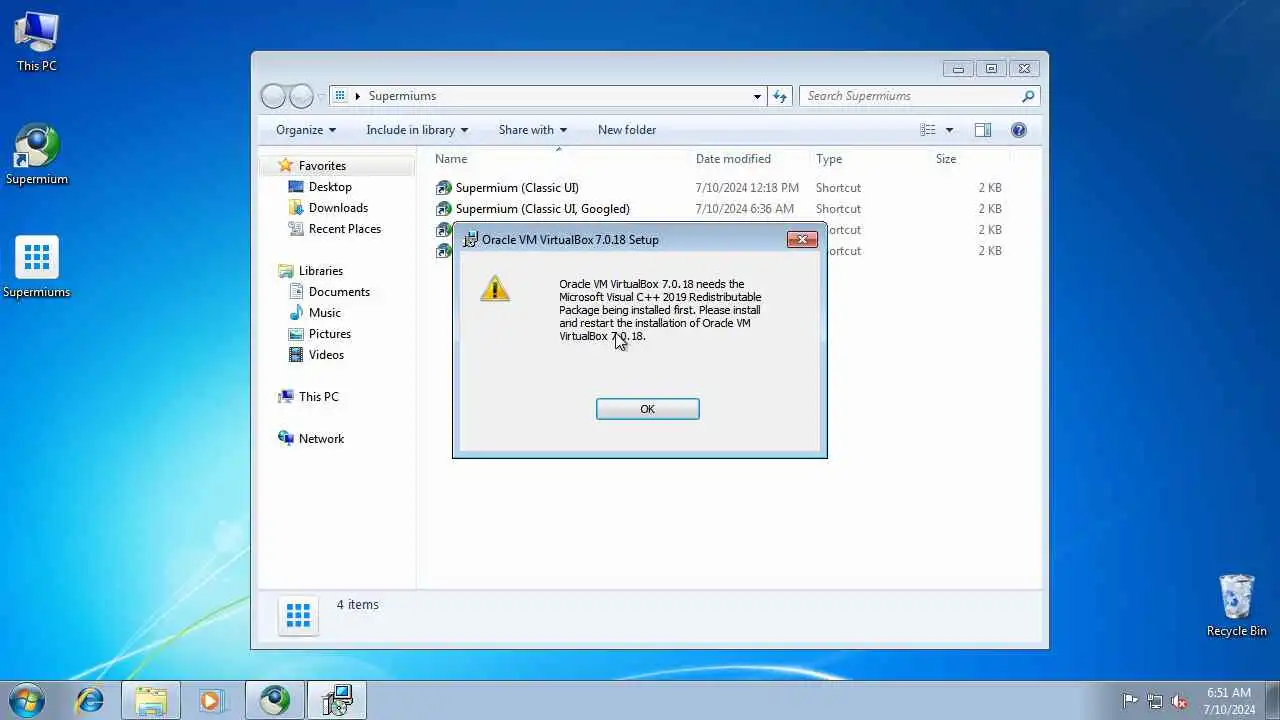This screenshot has width=1280, height=720.
Task: Change your view icon in Explorer
Action: 928,130
